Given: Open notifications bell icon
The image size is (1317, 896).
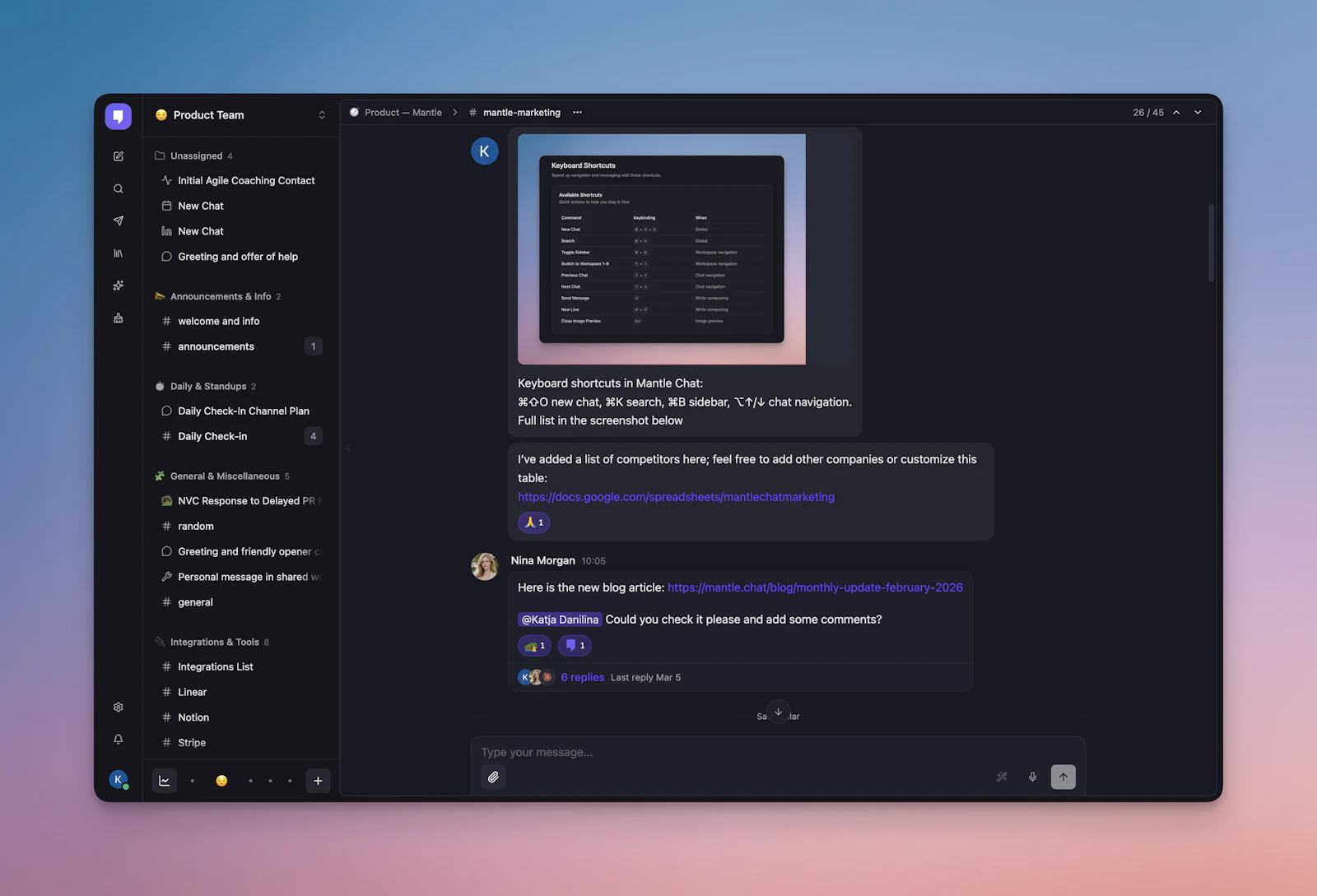Looking at the screenshot, I should click(119, 739).
